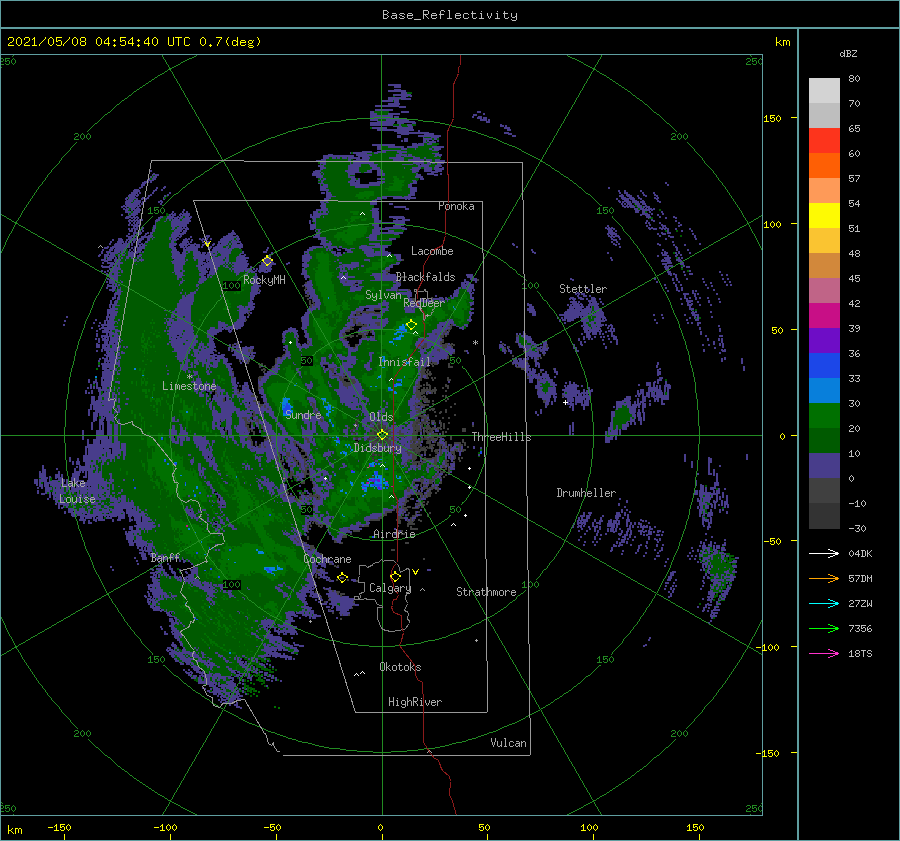
Task: Click the Sundre label
Action: [303, 415]
